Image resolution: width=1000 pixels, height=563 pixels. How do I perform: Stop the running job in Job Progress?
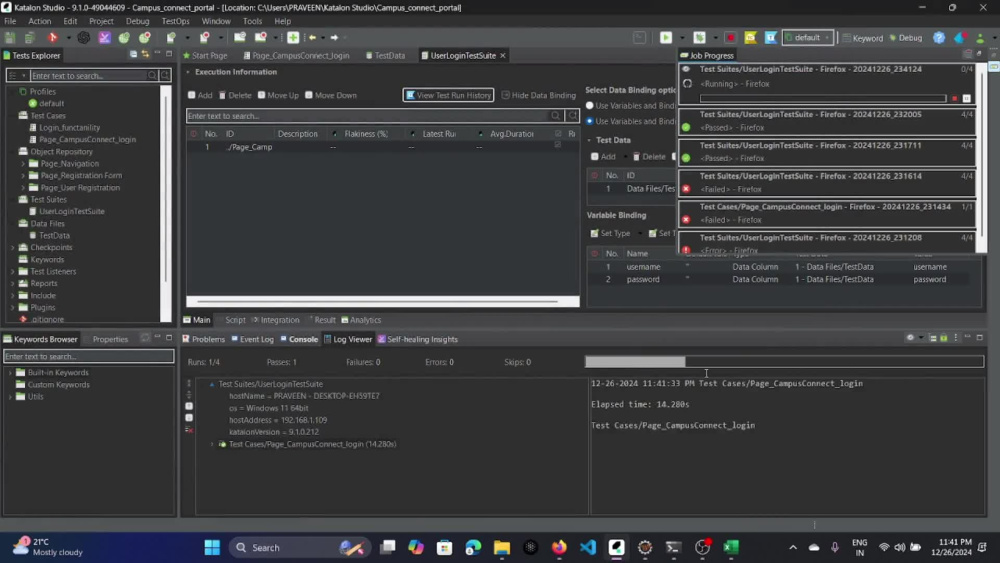(955, 98)
